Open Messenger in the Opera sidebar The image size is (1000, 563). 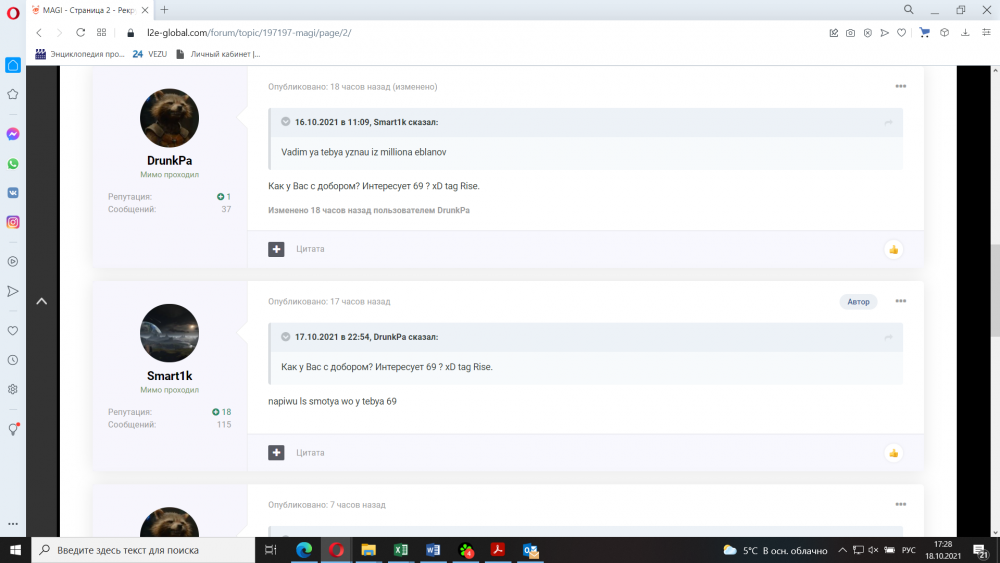[13, 134]
